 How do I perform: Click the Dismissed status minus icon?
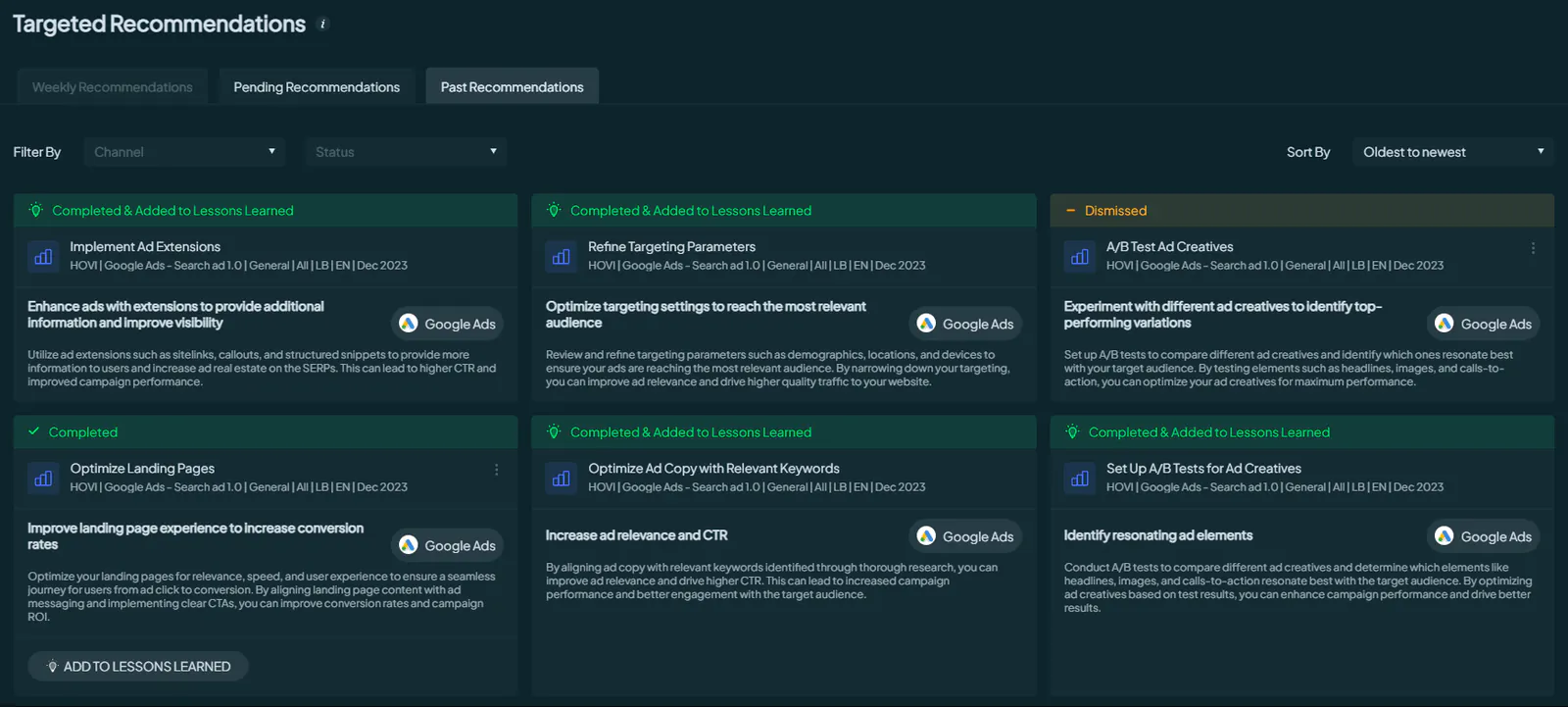1070,211
